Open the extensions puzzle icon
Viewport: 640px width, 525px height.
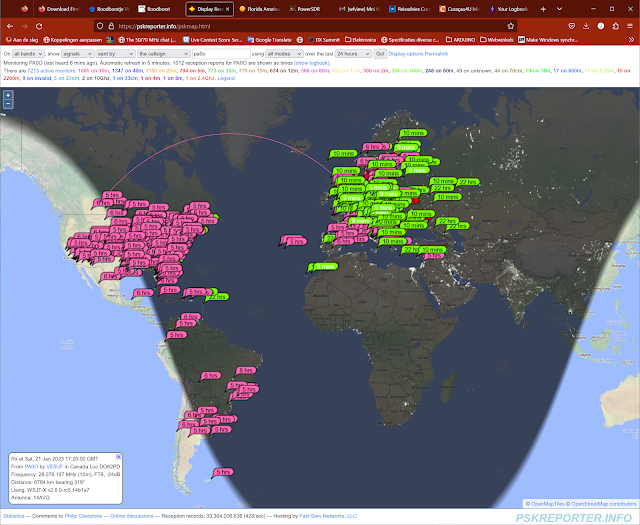pos(616,26)
